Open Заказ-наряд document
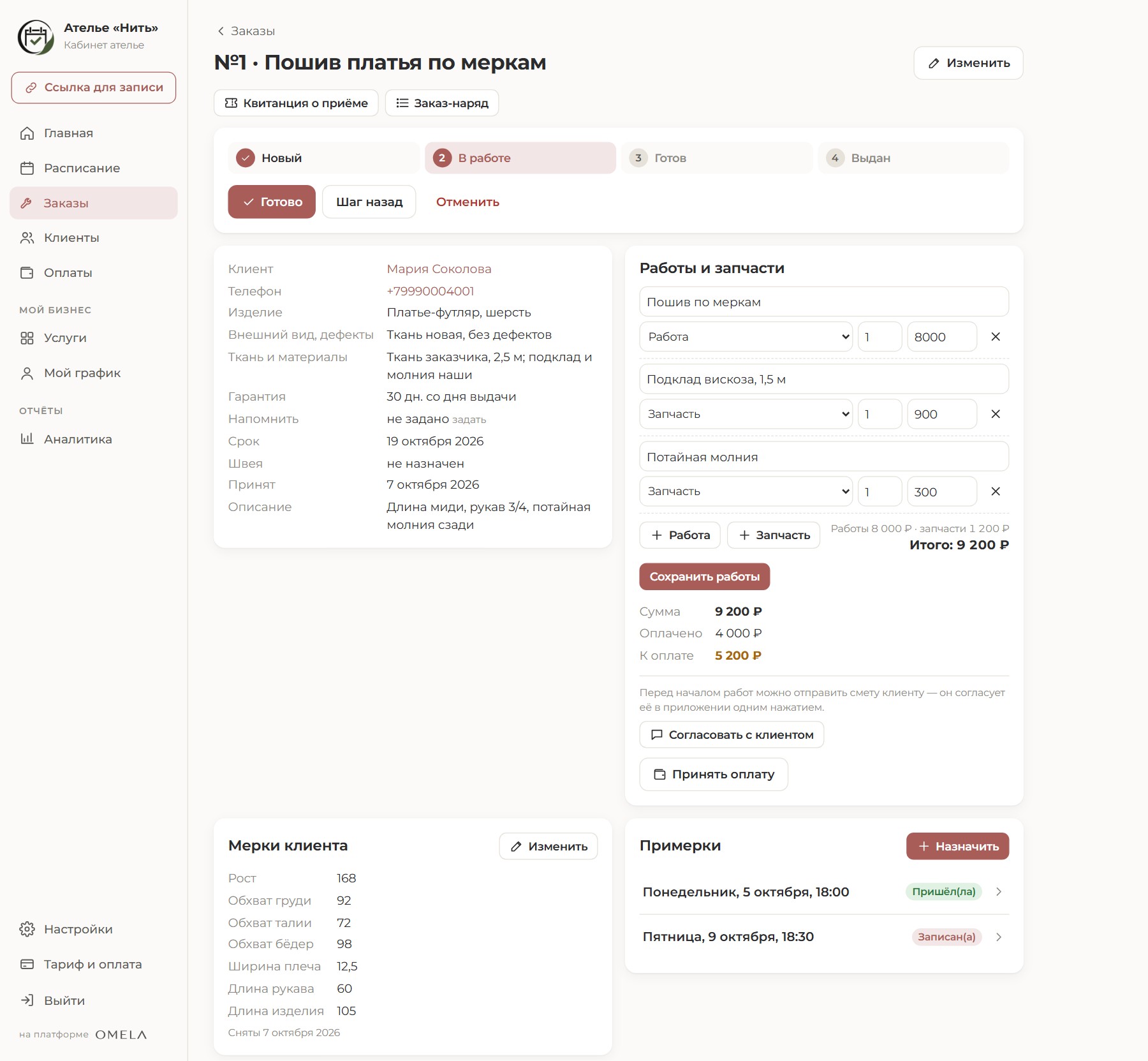Image resolution: width=1148 pixels, height=1061 pixels. point(442,103)
